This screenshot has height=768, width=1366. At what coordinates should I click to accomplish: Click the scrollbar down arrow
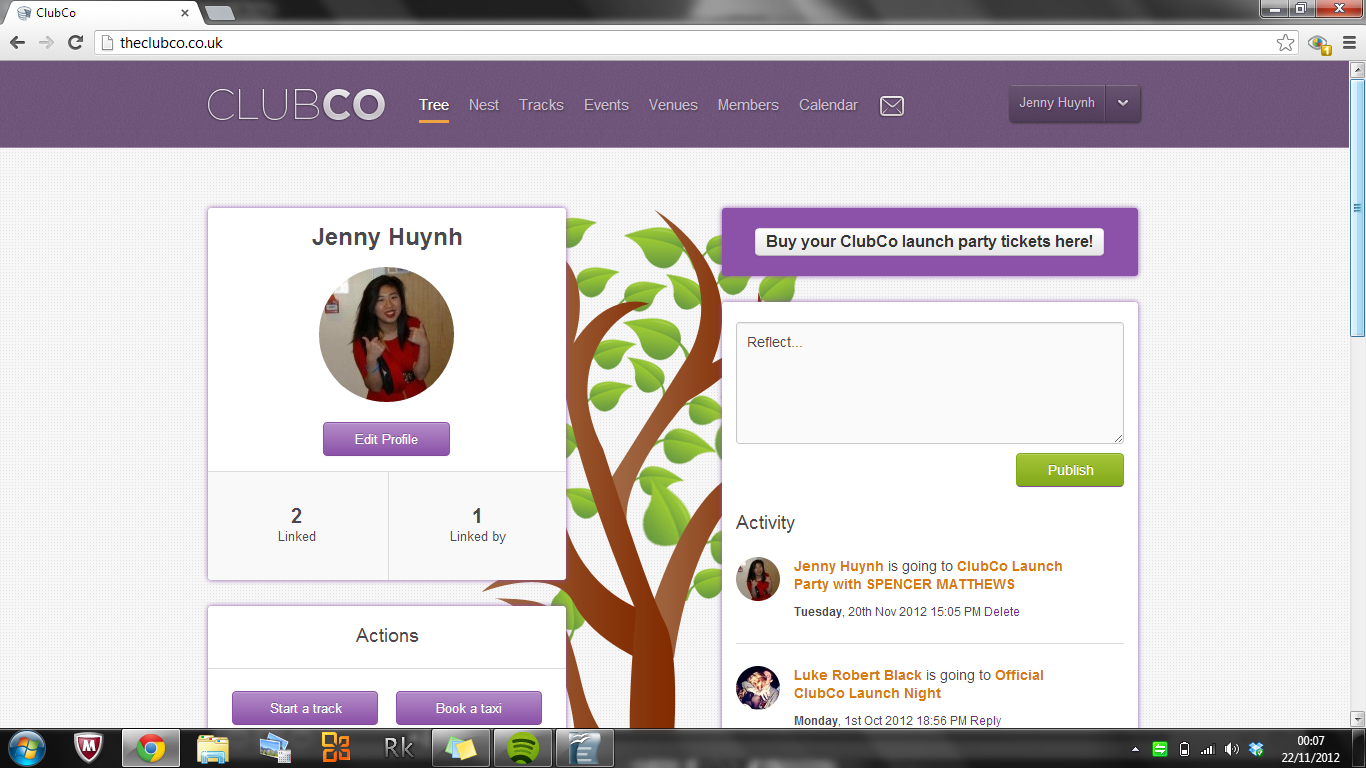coord(1357,718)
